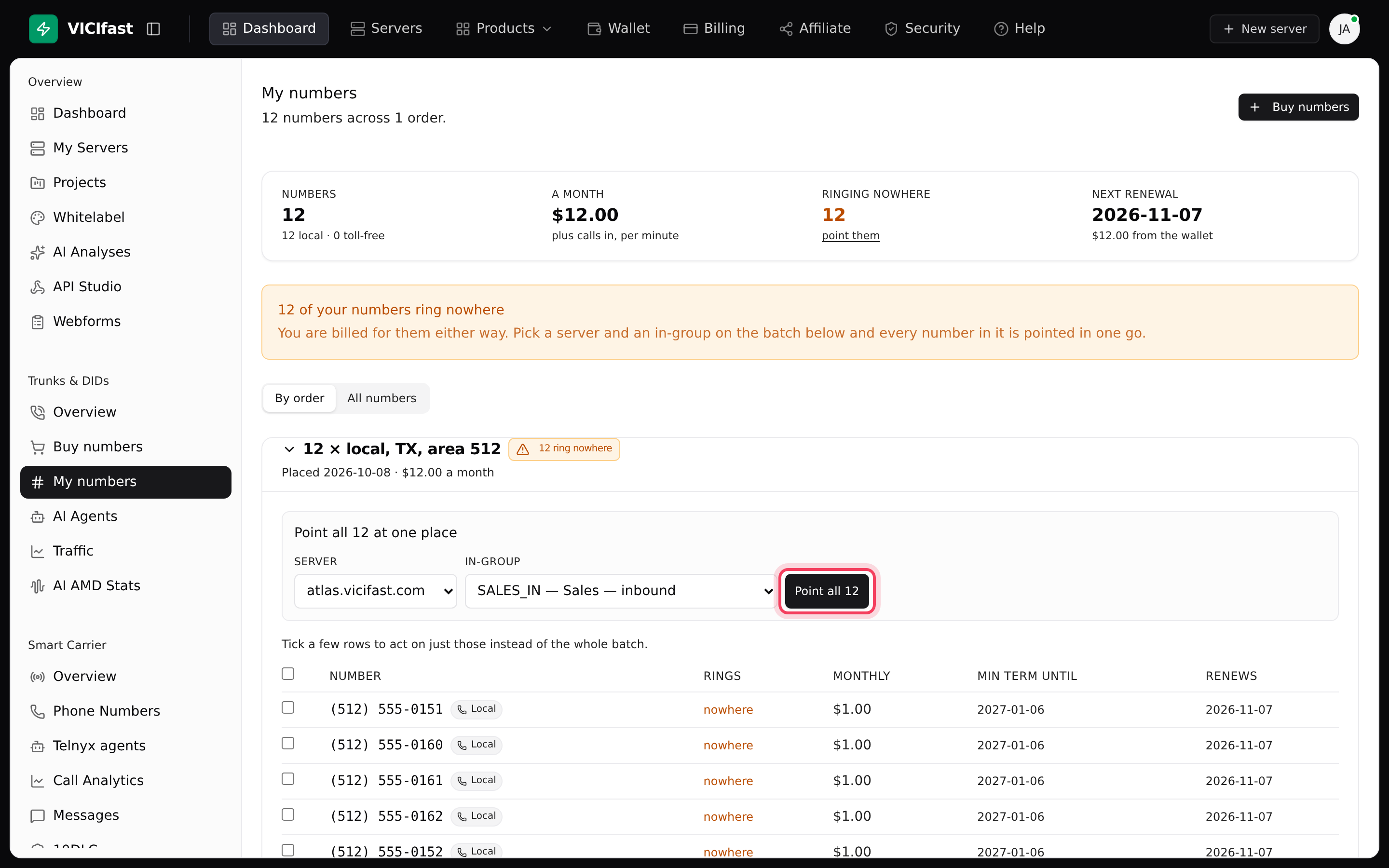Viewport: 1389px width, 868px height.
Task: Tick checkbox for (512) 555-0161
Action: point(288,778)
